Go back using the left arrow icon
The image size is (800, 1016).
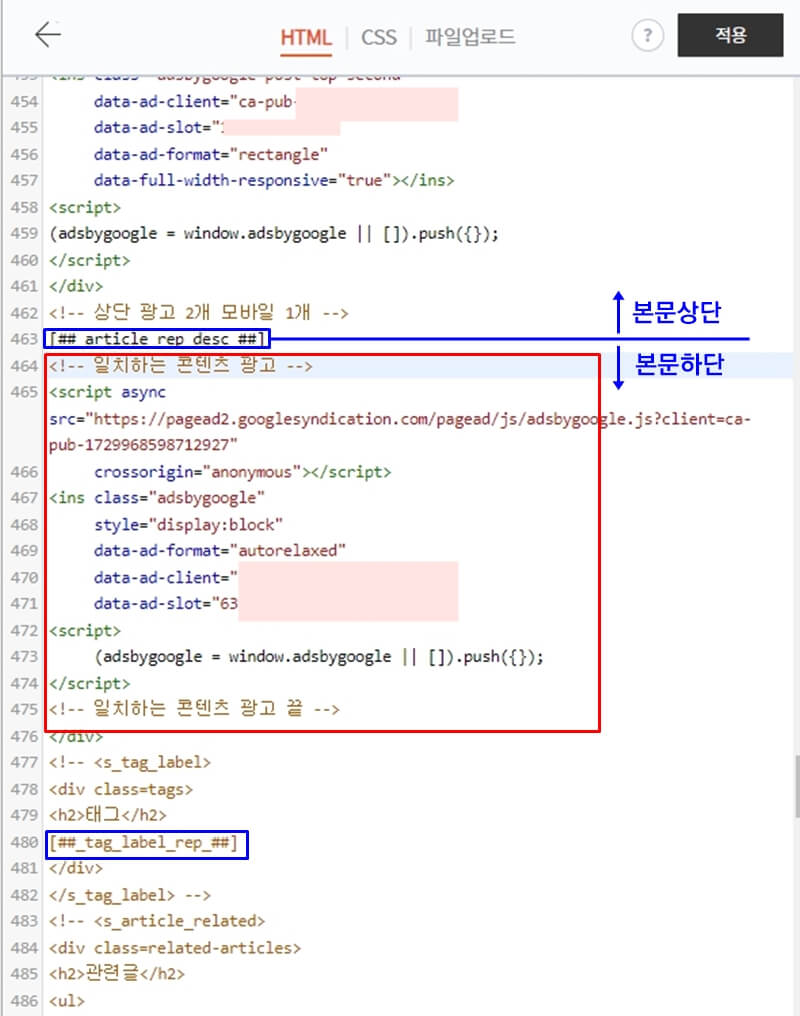click(x=48, y=34)
